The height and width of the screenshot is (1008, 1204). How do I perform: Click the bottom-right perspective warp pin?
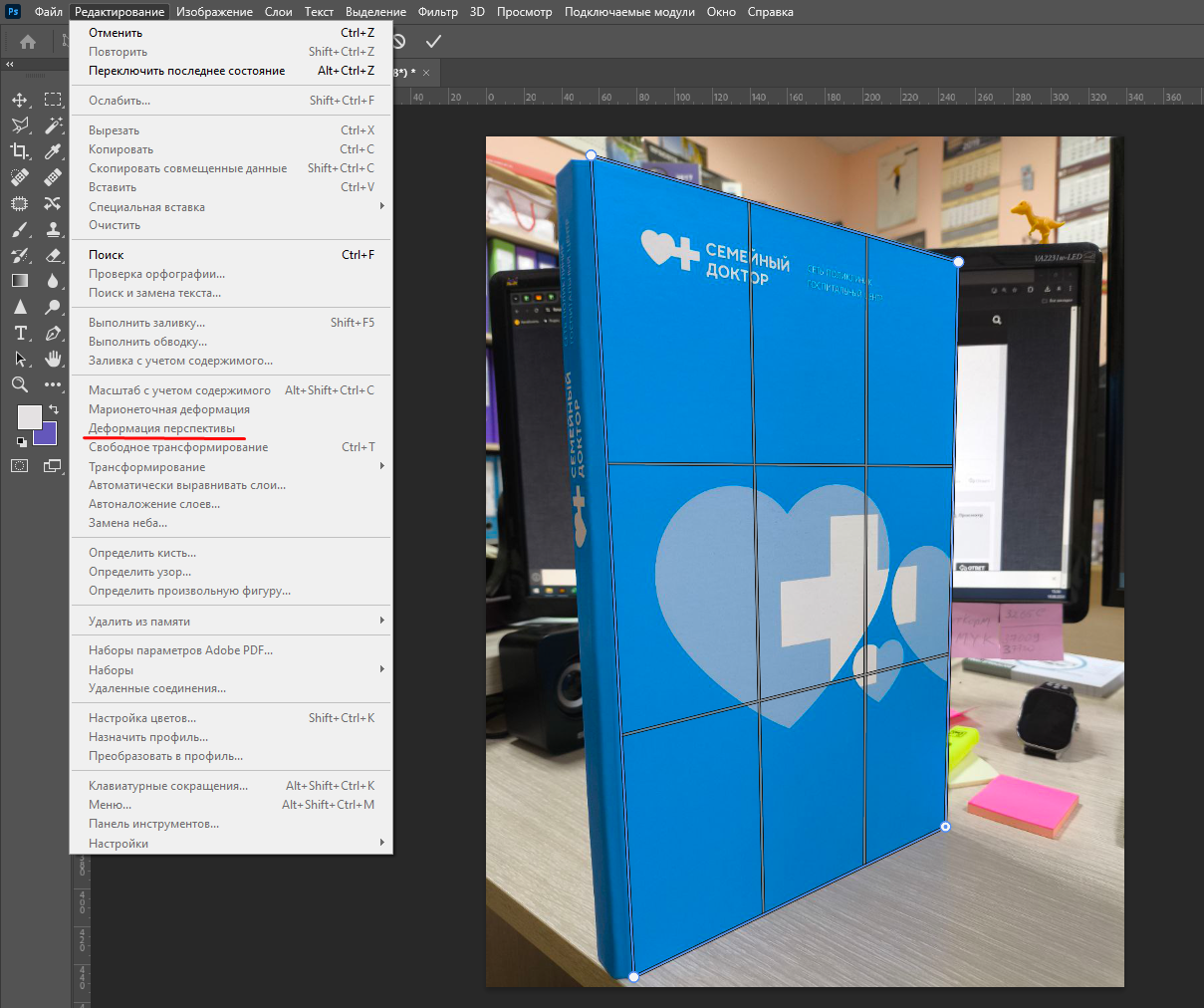pyautogui.click(x=945, y=827)
